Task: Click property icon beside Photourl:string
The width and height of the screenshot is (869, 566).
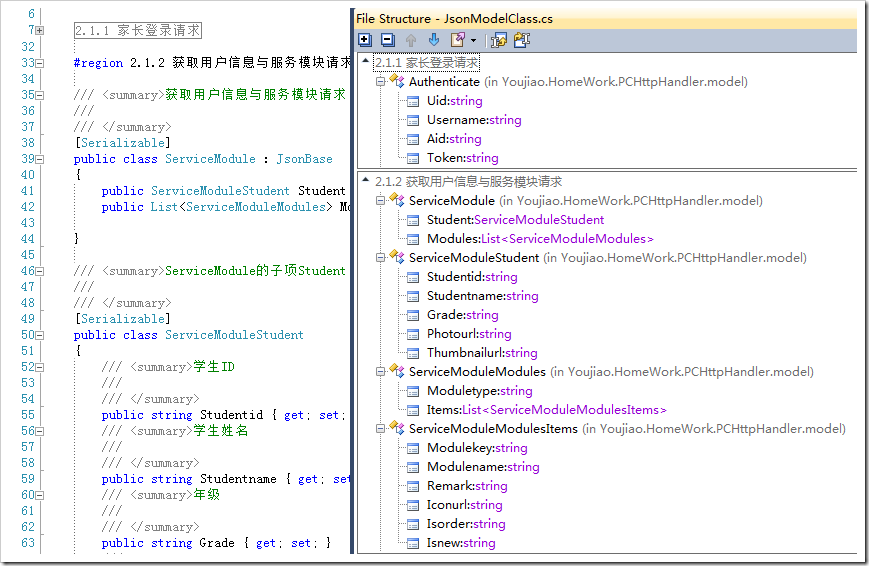Action: 413,334
